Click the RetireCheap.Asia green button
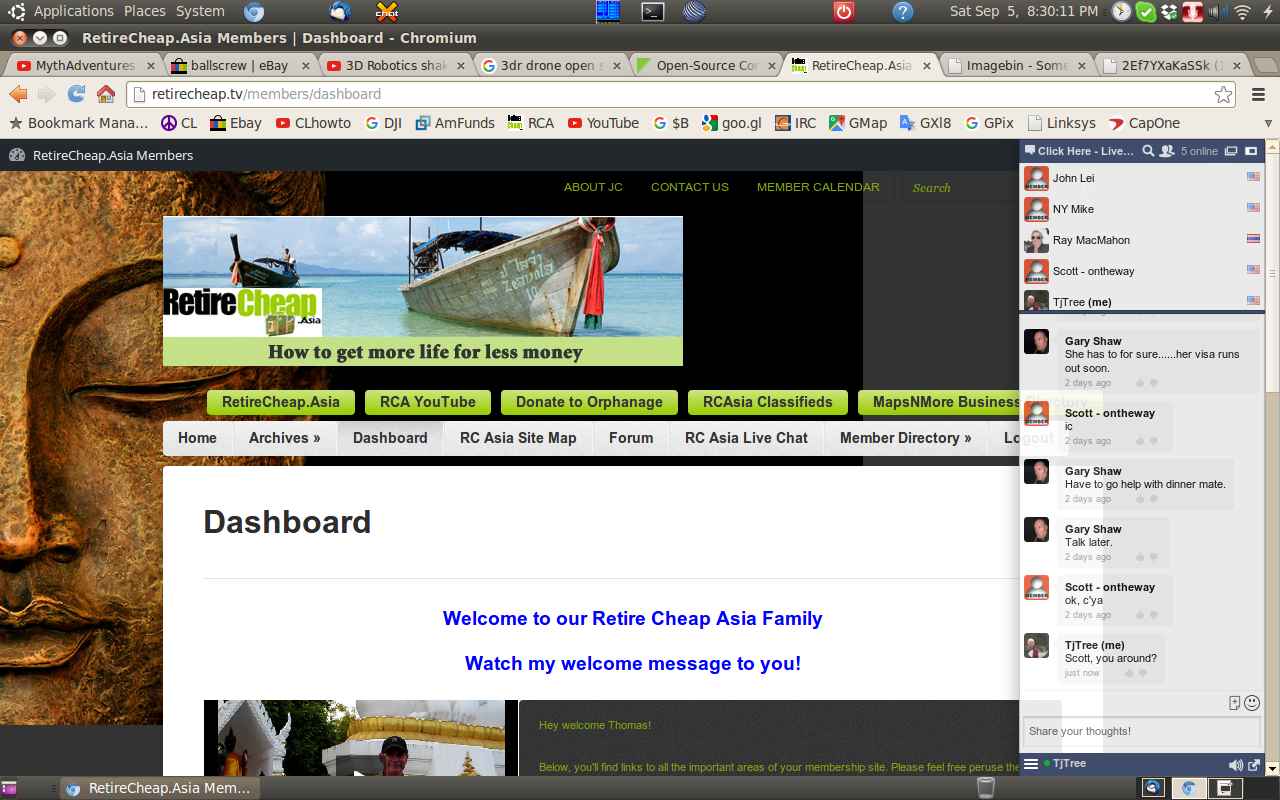Viewport: 1280px width, 800px height. 281,402
